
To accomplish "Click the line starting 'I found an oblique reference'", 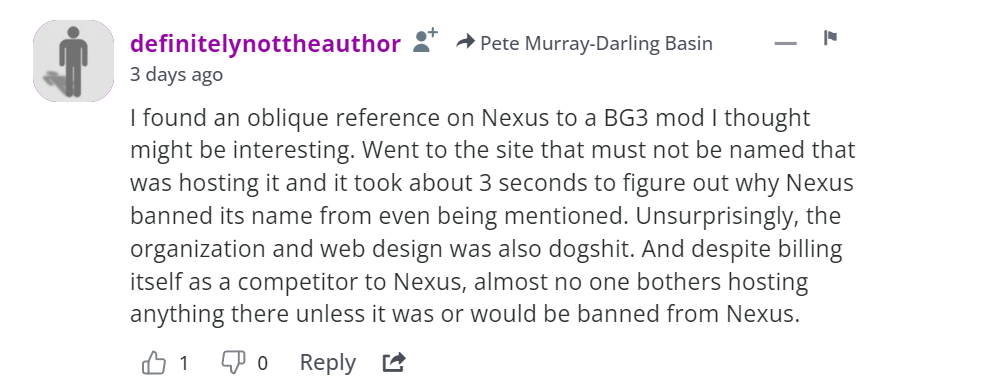I will coord(470,117).
